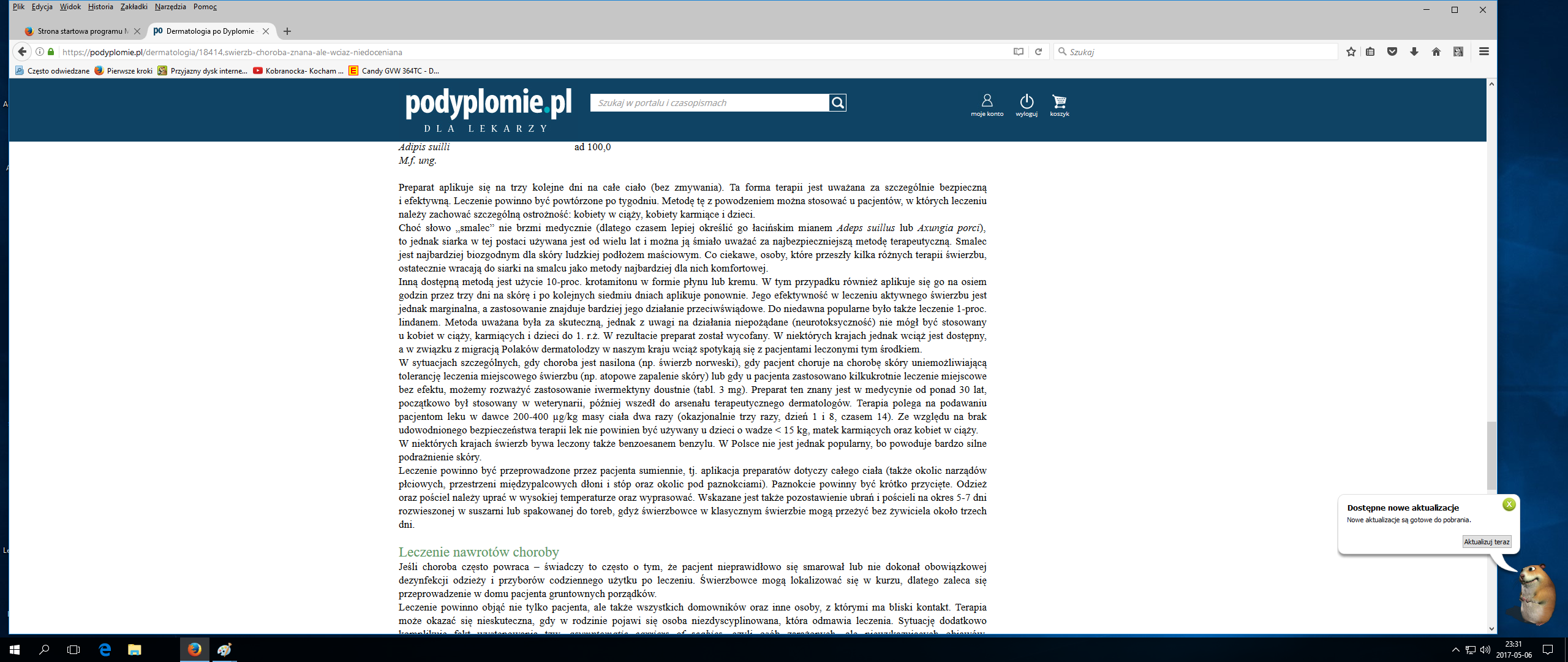Open downloads arrow icon
The image size is (1568, 662).
coord(1414,51)
